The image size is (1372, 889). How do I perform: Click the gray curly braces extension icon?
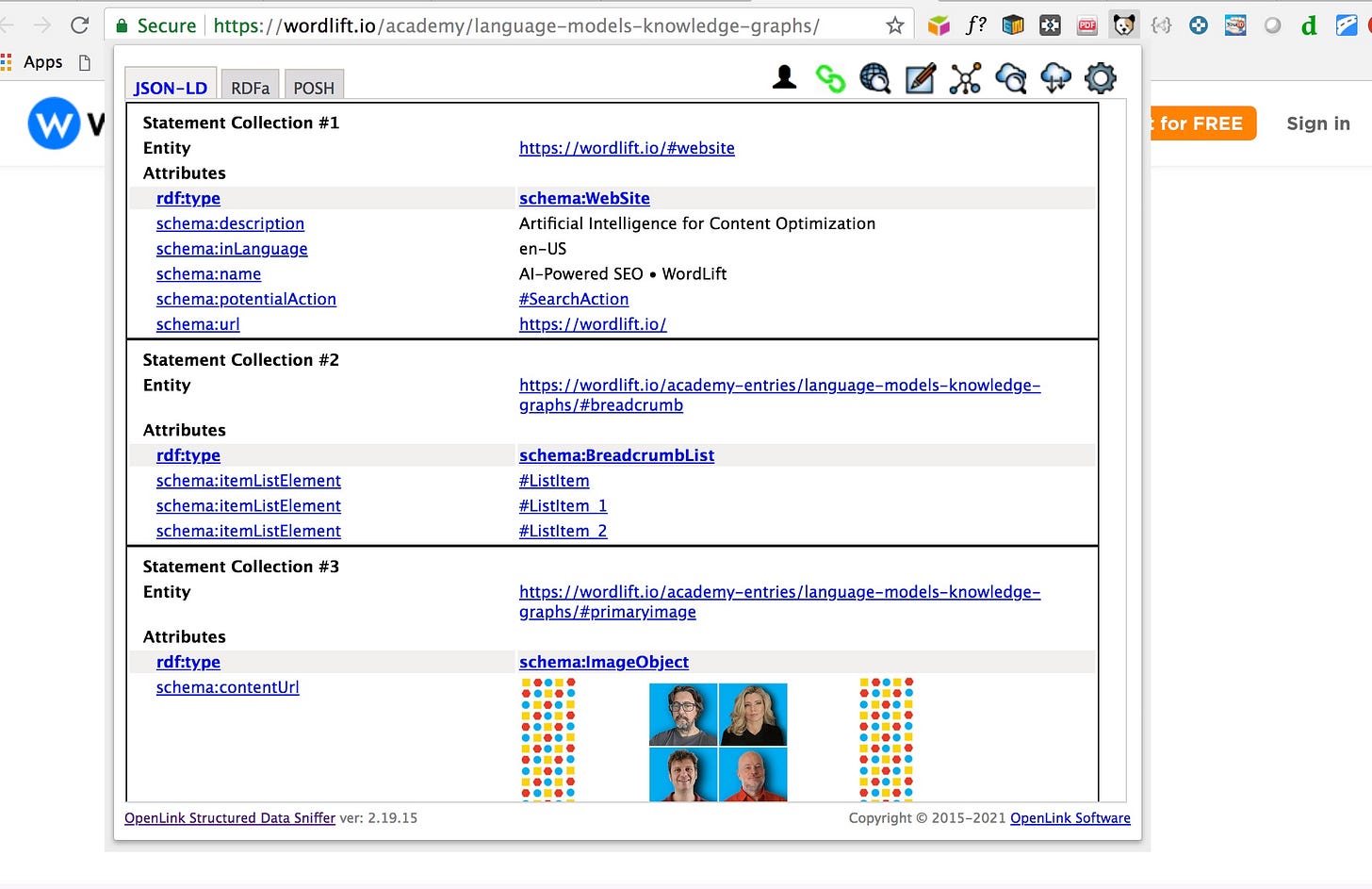(x=1161, y=25)
